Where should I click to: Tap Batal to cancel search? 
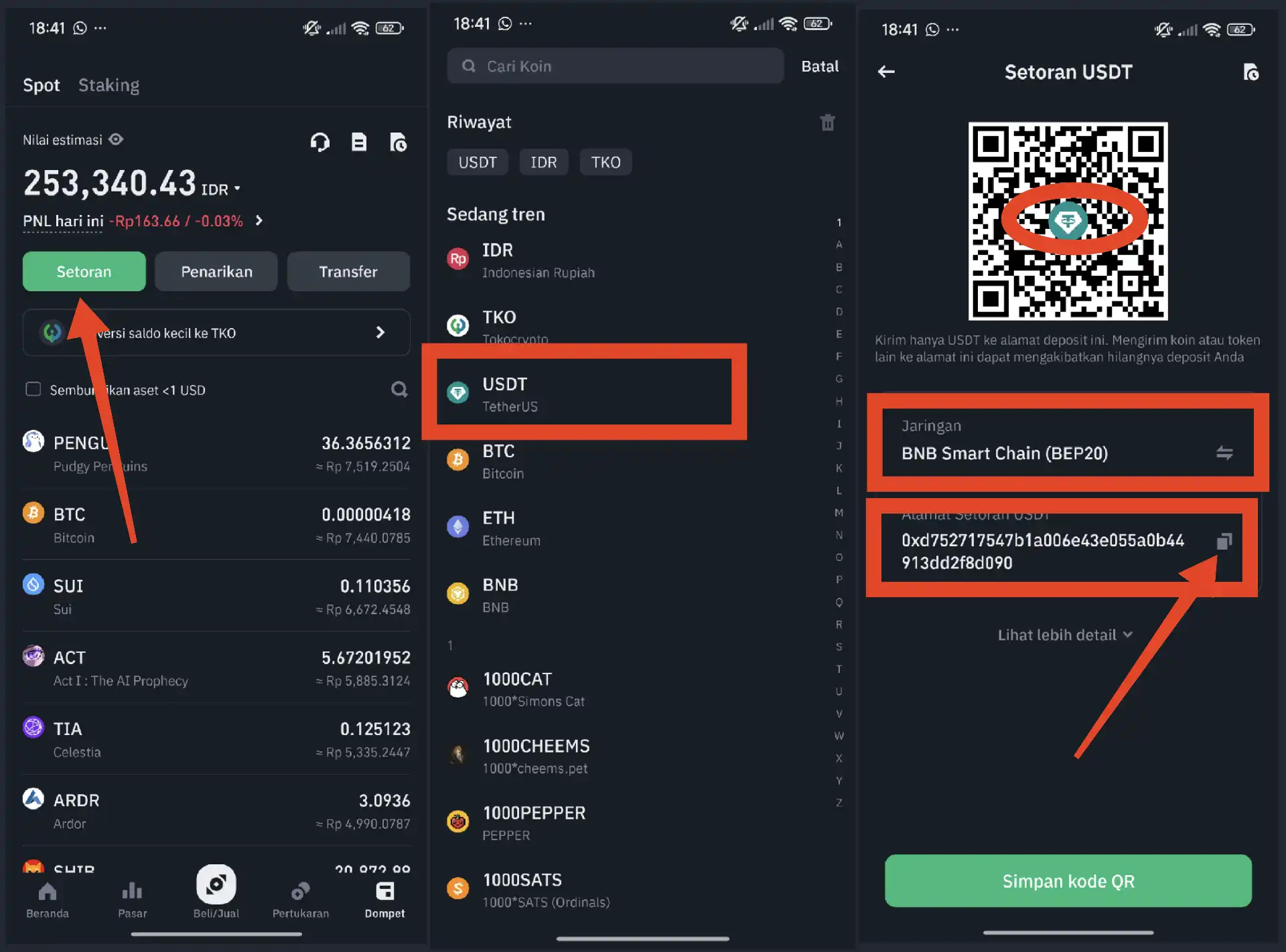(x=820, y=66)
